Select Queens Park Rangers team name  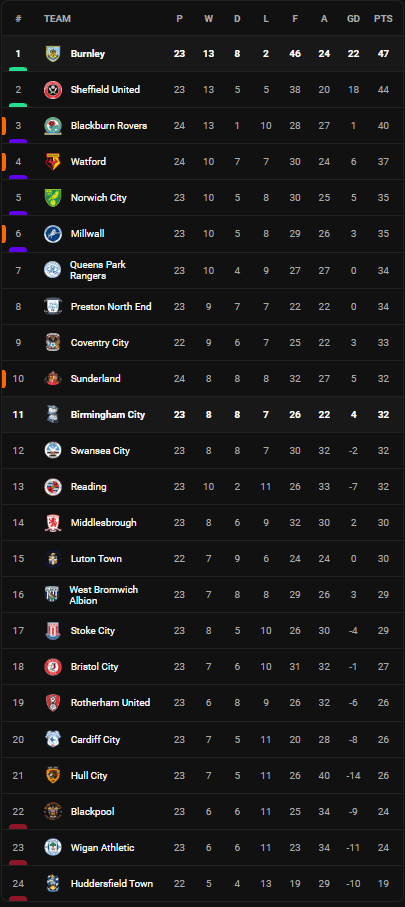click(98, 270)
